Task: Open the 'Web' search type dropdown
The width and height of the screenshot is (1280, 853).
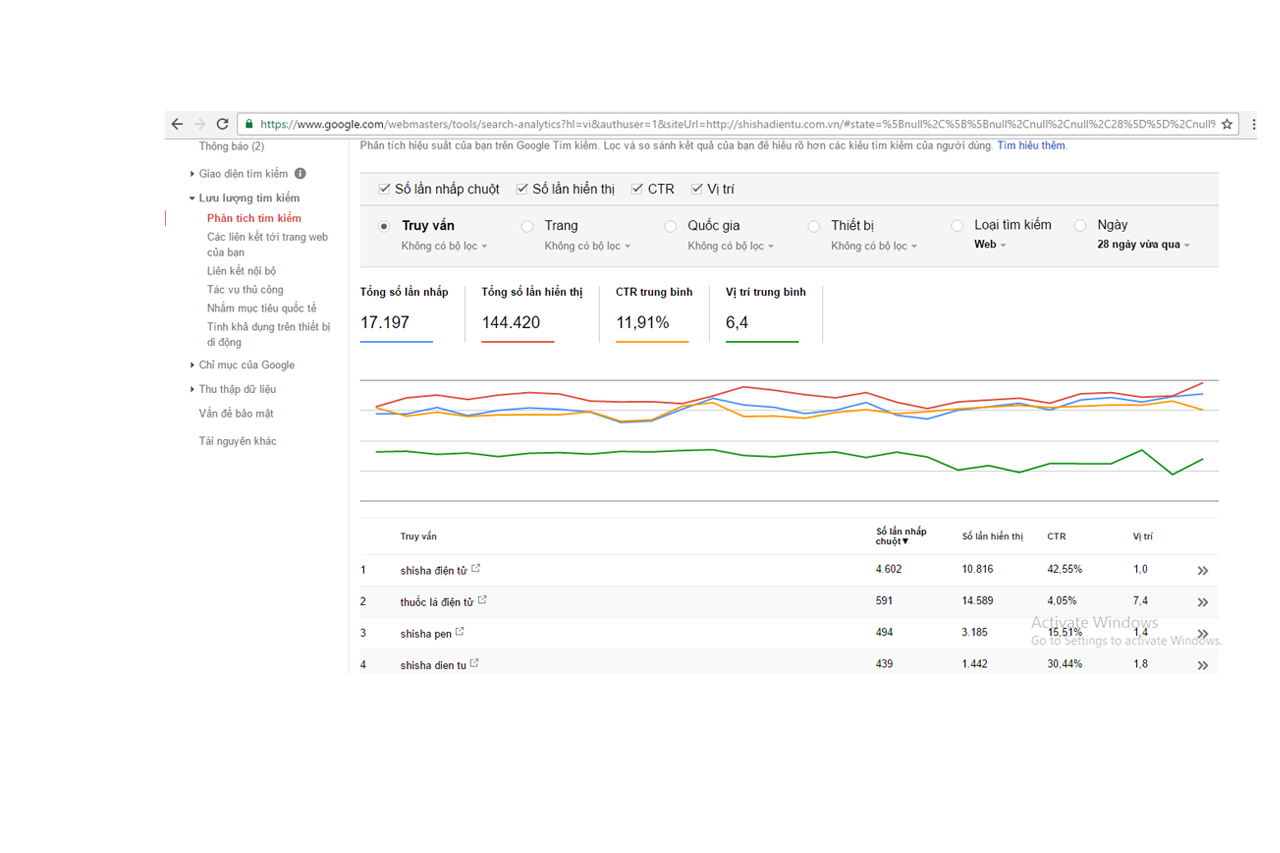Action: click(990, 245)
